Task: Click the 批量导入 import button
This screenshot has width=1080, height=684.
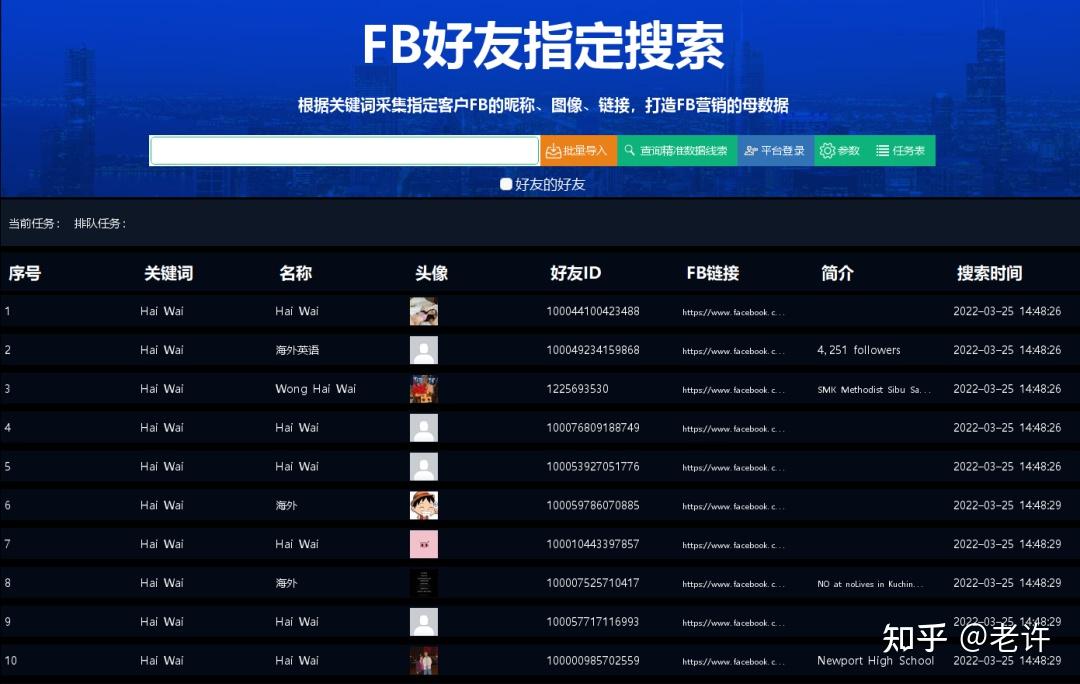Action: [x=578, y=151]
